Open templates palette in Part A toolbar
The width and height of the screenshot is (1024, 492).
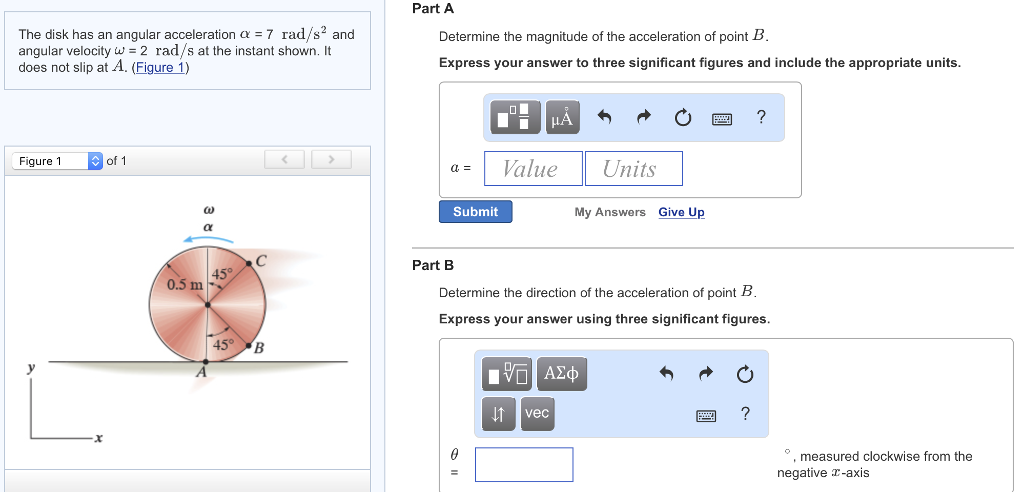tap(513, 118)
